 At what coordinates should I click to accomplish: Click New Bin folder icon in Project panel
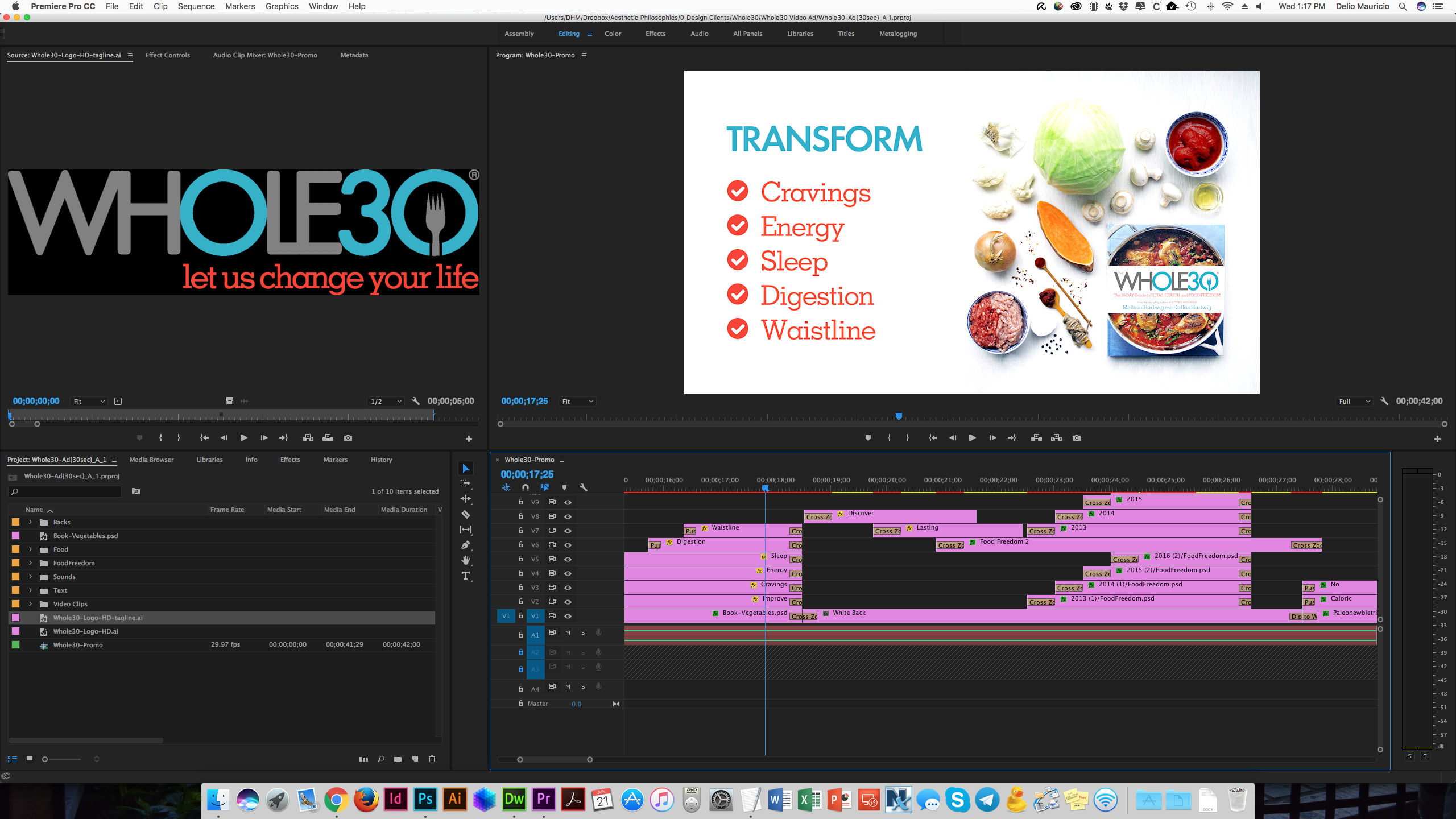[398, 759]
